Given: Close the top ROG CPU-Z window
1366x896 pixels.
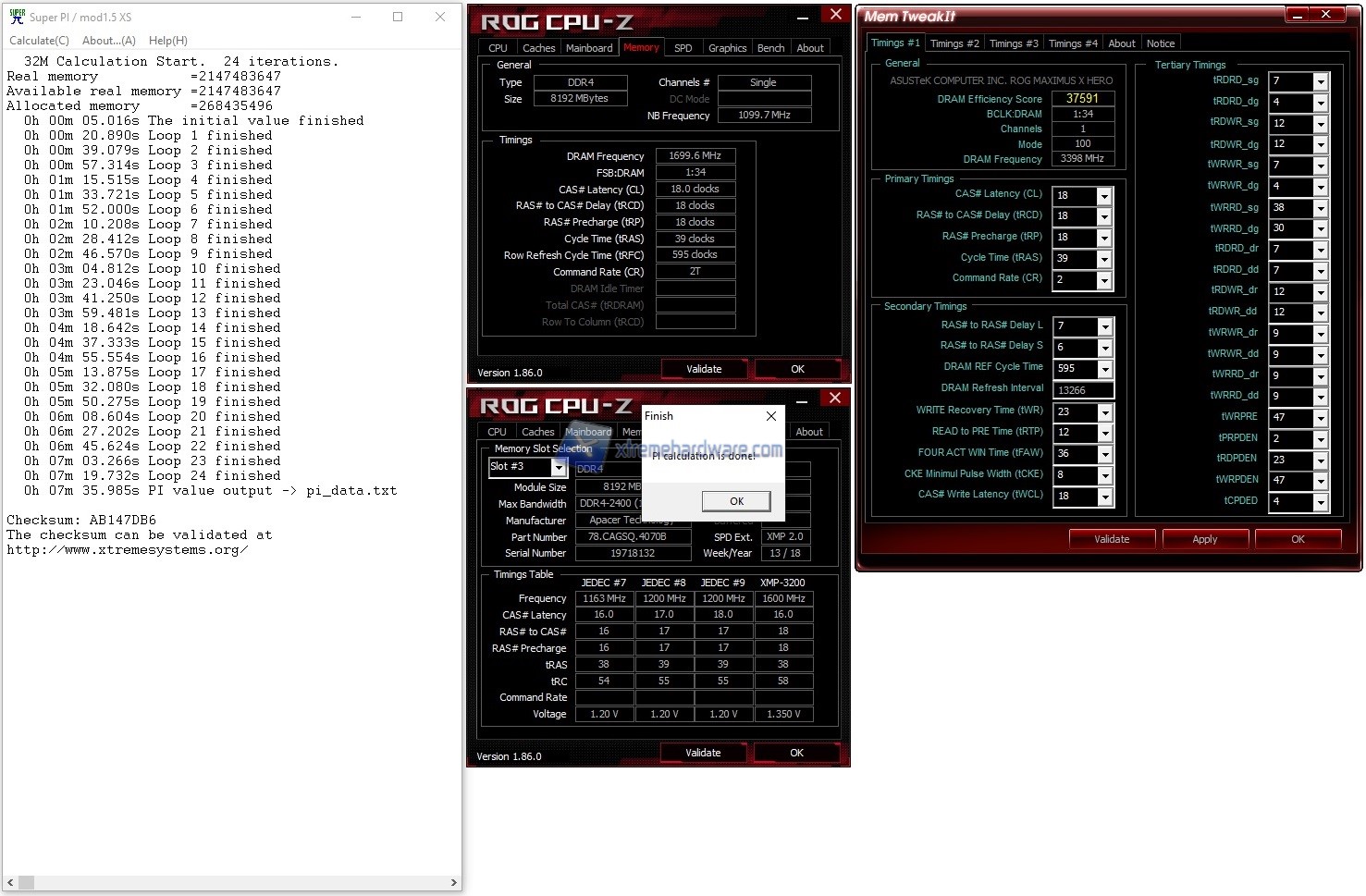Looking at the screenshot, I should tap(835, 15).
